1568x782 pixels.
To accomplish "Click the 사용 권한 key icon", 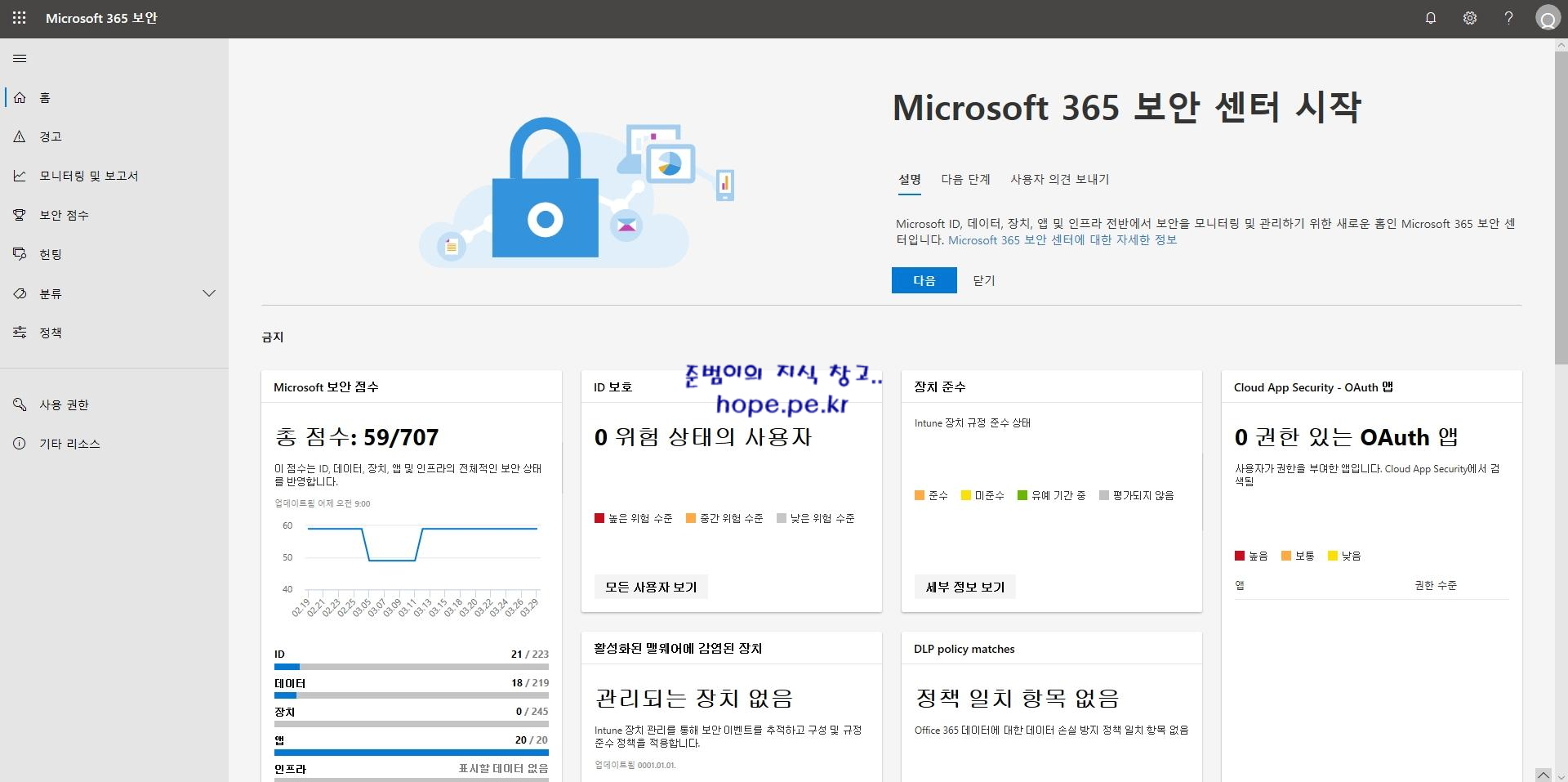I will tap(20, 404).
